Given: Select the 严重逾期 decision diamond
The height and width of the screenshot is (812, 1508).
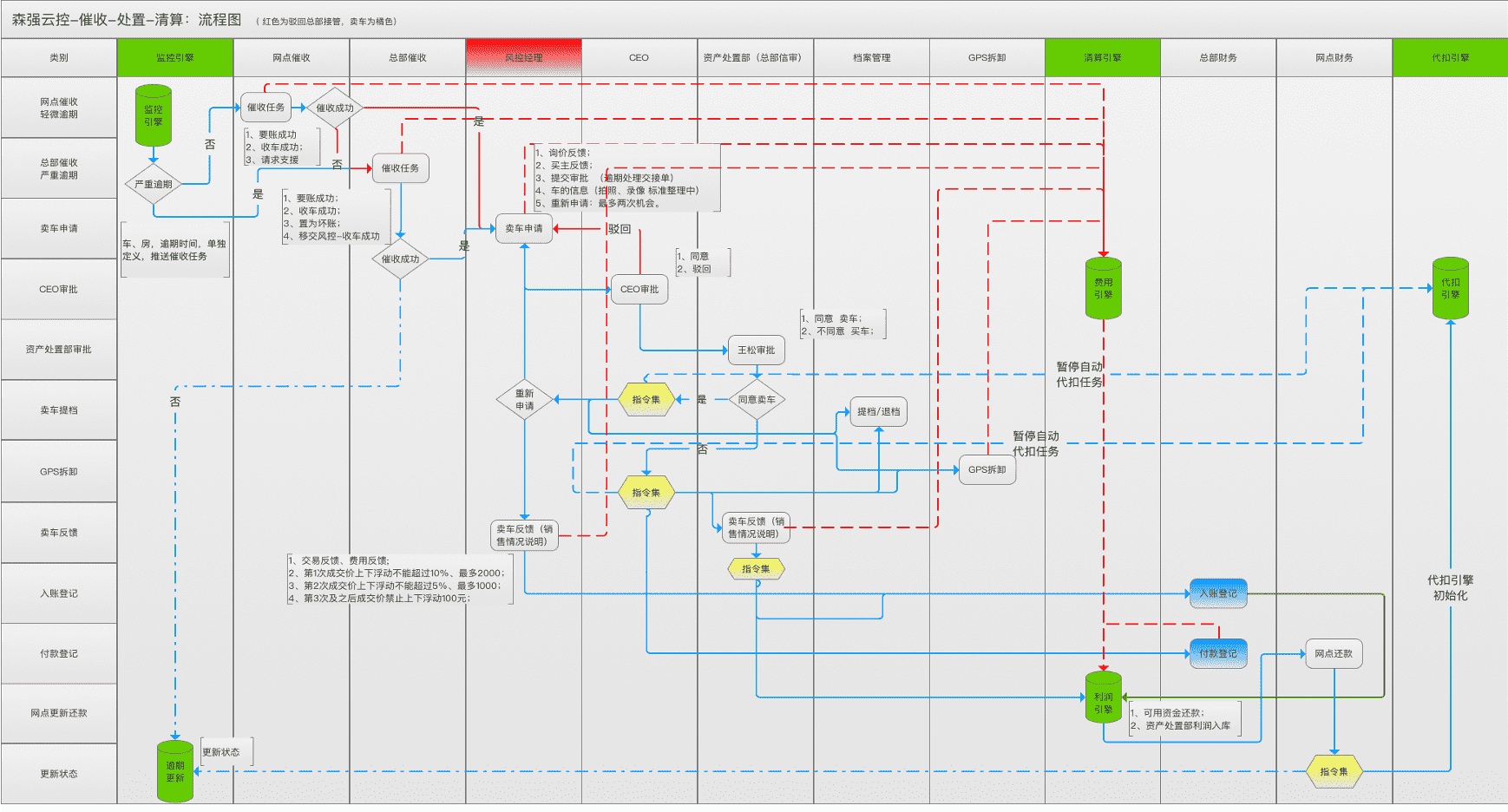Looking at the screenshot, I should [154, 184].
